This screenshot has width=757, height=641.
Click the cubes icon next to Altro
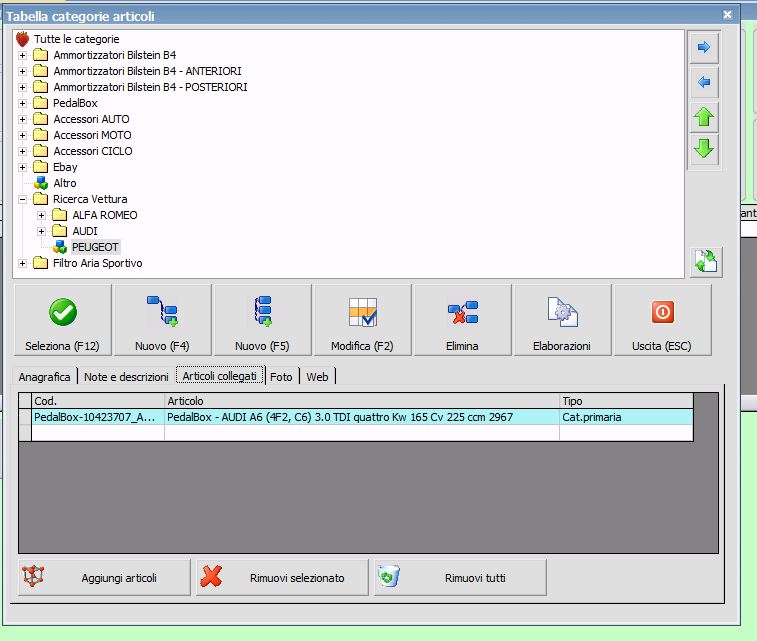pos(41,183)
